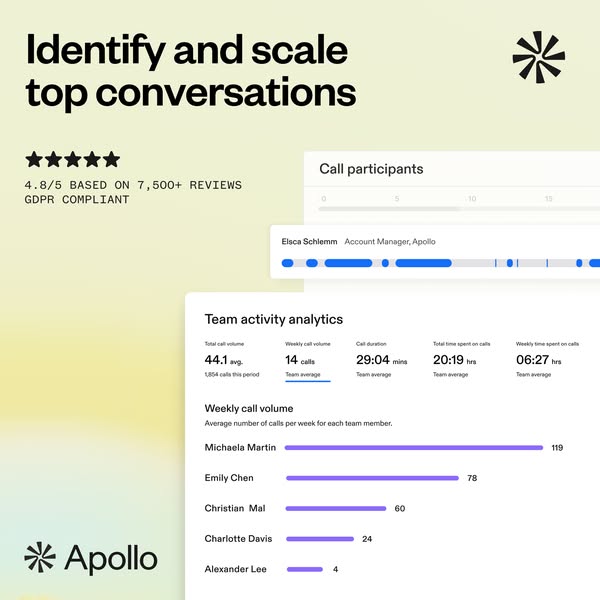Click the 4.8/5 reviews rating text

[x=133, y=185]
